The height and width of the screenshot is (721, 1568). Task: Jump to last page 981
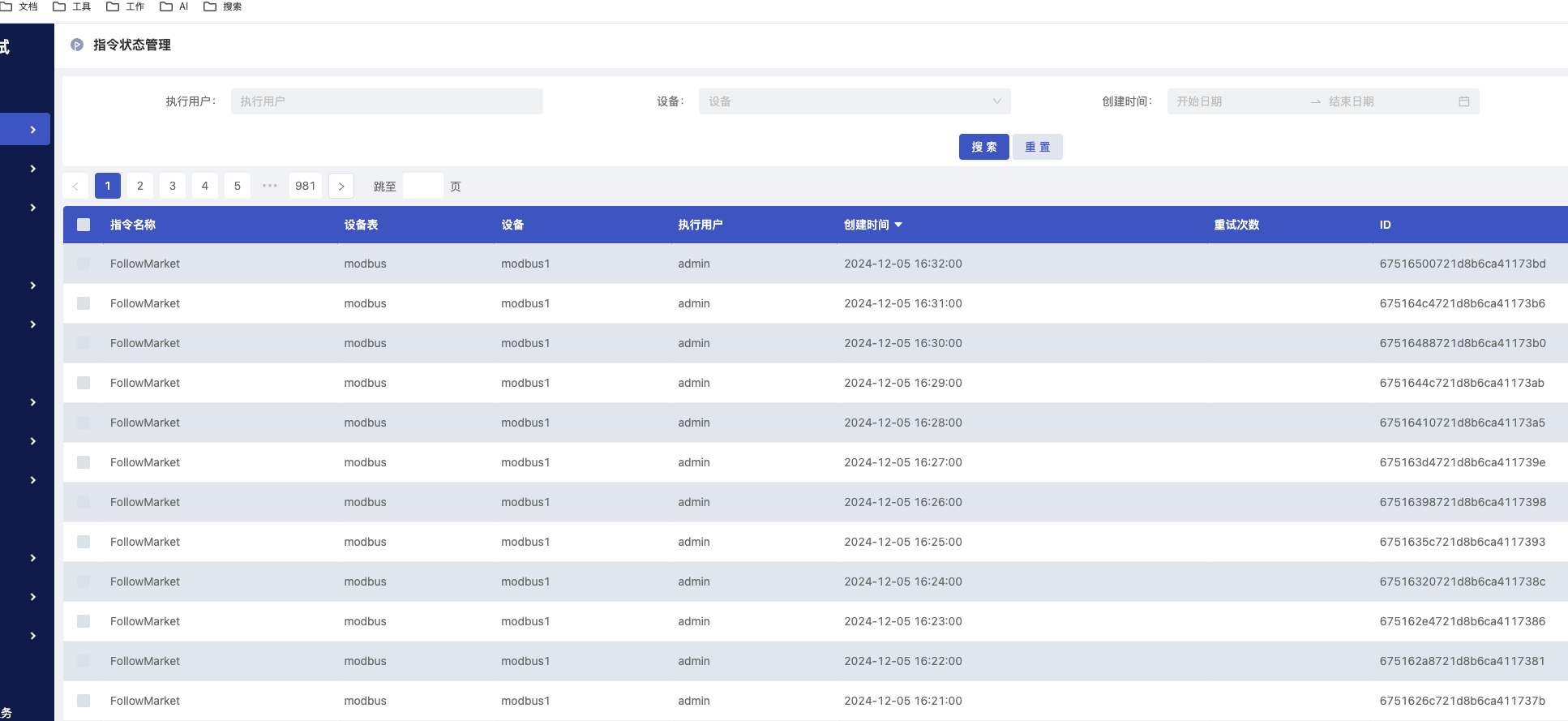click(x=306, y=186)
